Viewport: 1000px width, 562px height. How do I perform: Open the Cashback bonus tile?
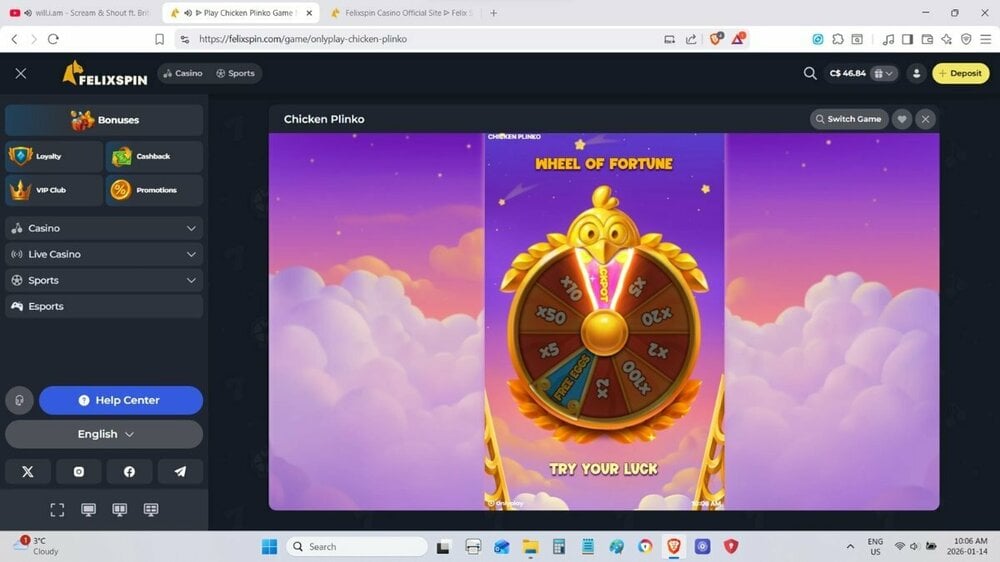click(154, 156)
